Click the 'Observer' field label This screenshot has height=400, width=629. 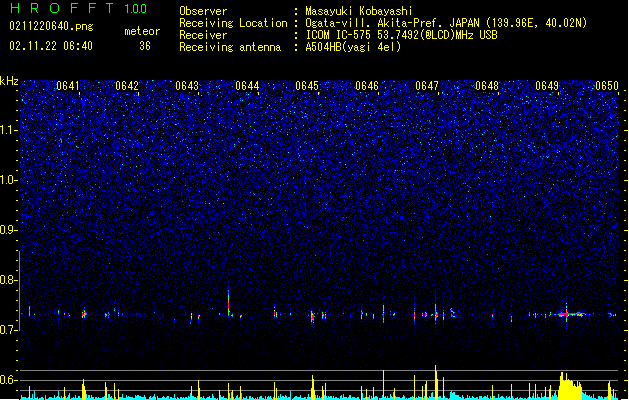coord(203,11)
